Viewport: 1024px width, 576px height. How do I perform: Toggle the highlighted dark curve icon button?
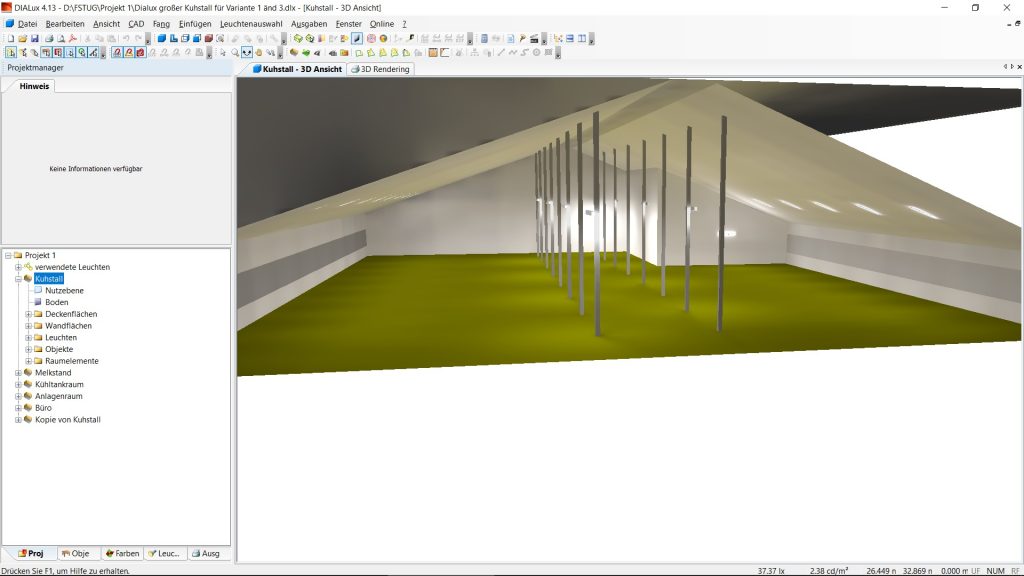[357, 39]
